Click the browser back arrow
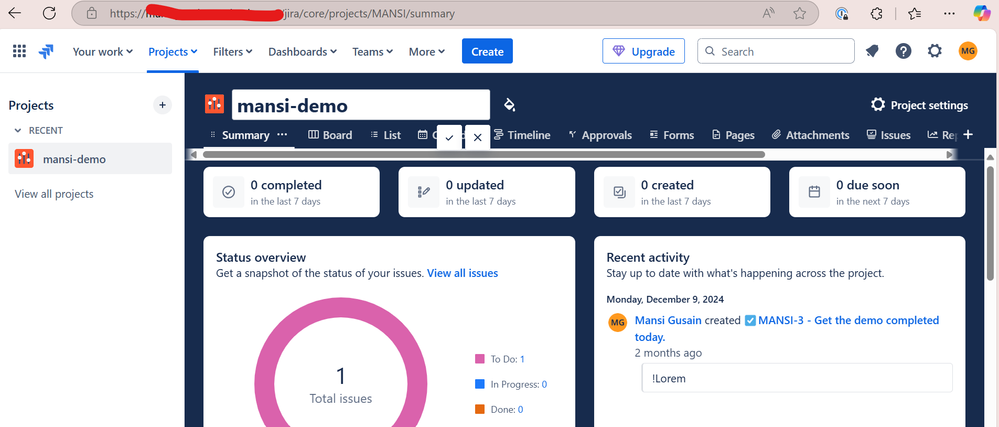This screenshot has height=427, width=999. click(14, 13)
